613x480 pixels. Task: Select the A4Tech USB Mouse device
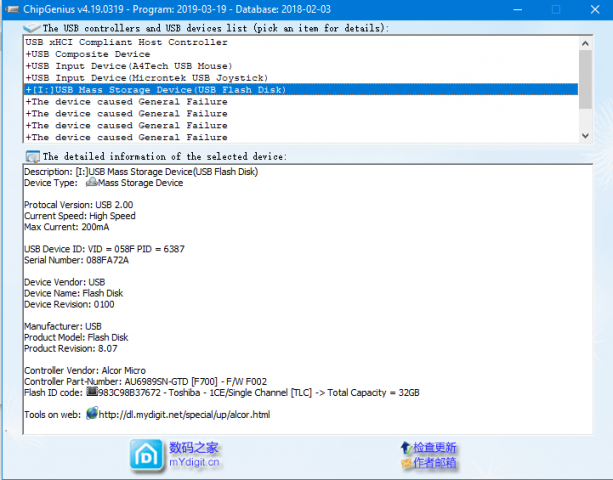click(x=301, y=66)
